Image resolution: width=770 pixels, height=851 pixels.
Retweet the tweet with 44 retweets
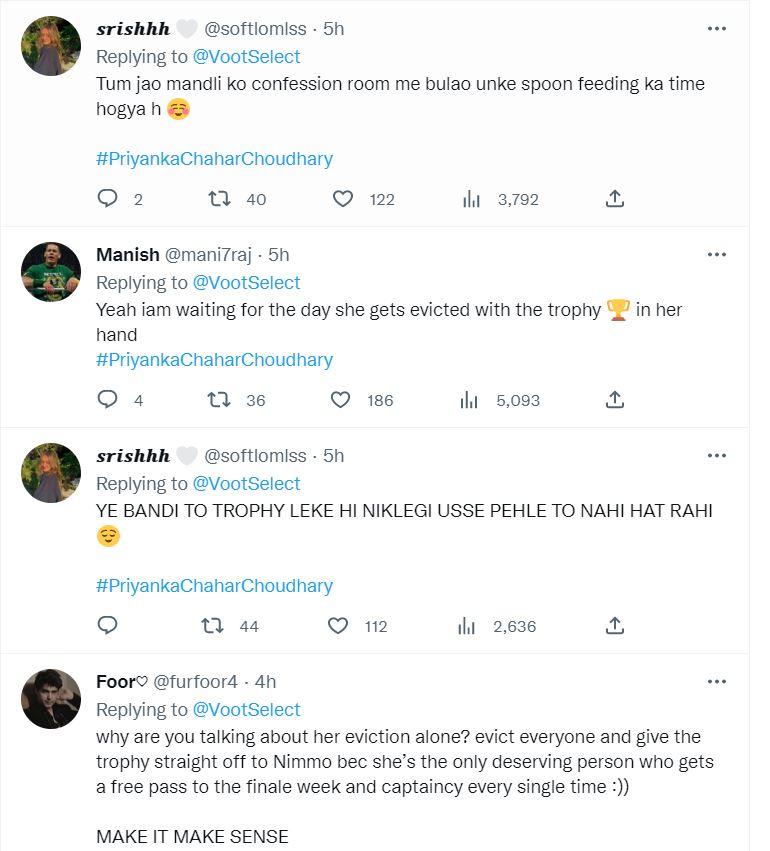click(213, 626)
